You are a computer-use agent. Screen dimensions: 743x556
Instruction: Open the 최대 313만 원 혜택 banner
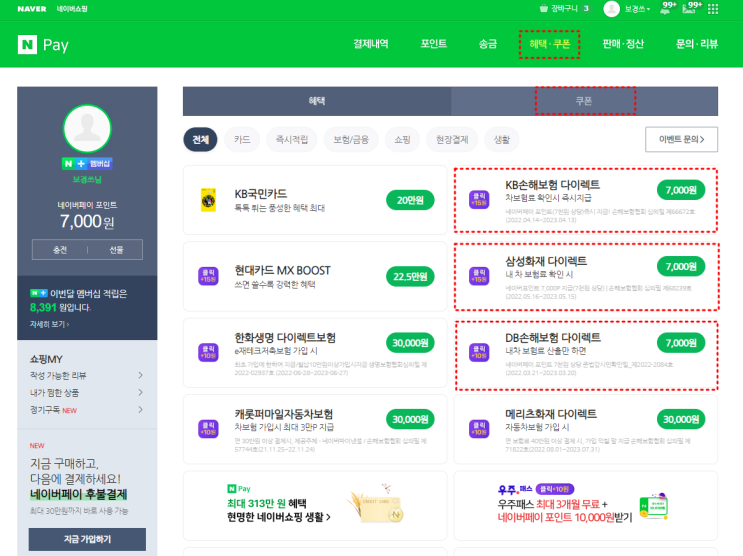point(315,505)
